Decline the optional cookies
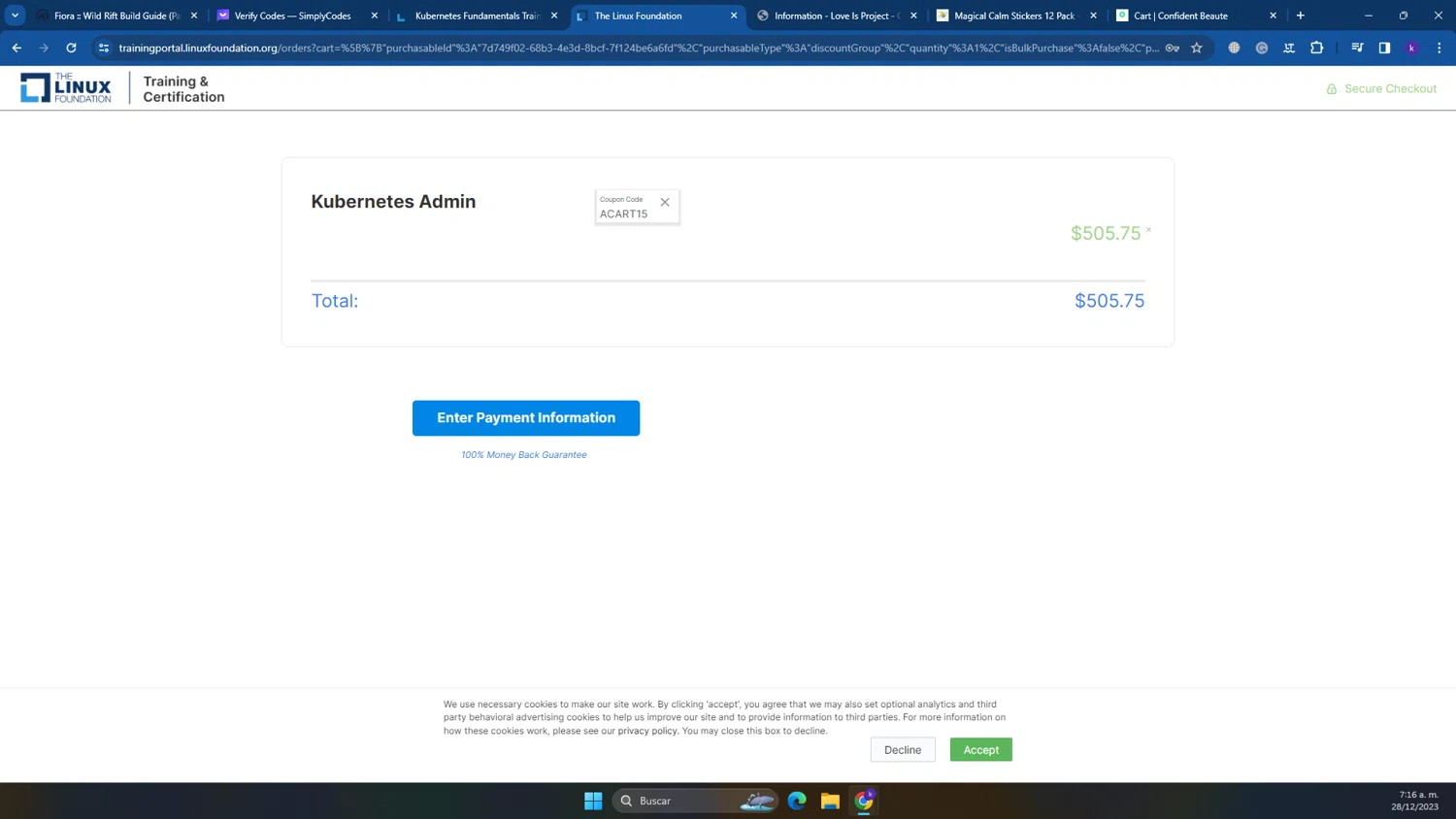The height and width of the screenshot is (819, 1456). coord(903,750)
